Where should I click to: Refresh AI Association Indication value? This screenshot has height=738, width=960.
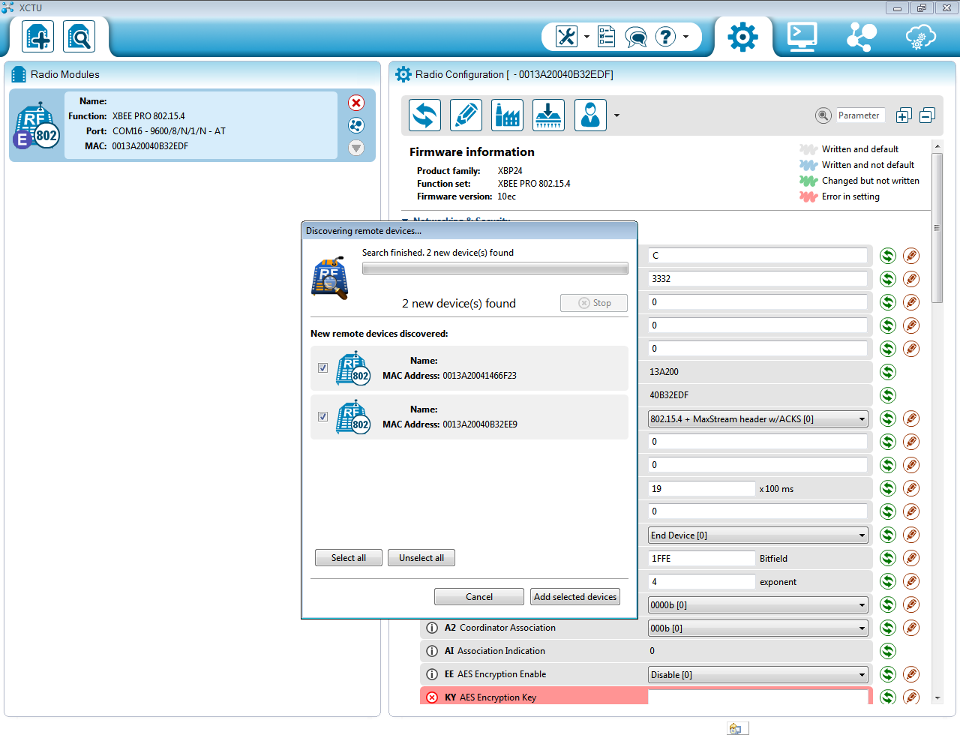point(888,651)
